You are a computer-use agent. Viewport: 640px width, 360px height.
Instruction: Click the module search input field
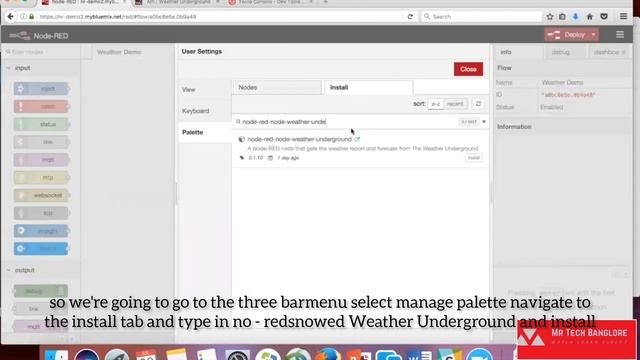[x=347, y=122]
